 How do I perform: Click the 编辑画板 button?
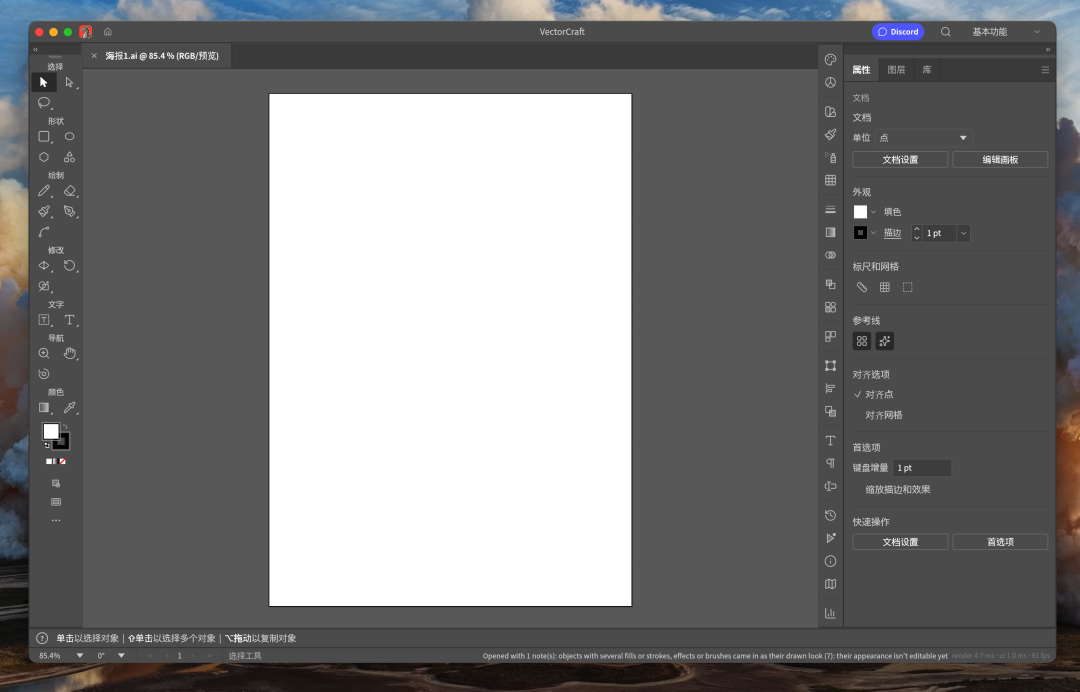pyautogui.click(x=1000, y=160)
